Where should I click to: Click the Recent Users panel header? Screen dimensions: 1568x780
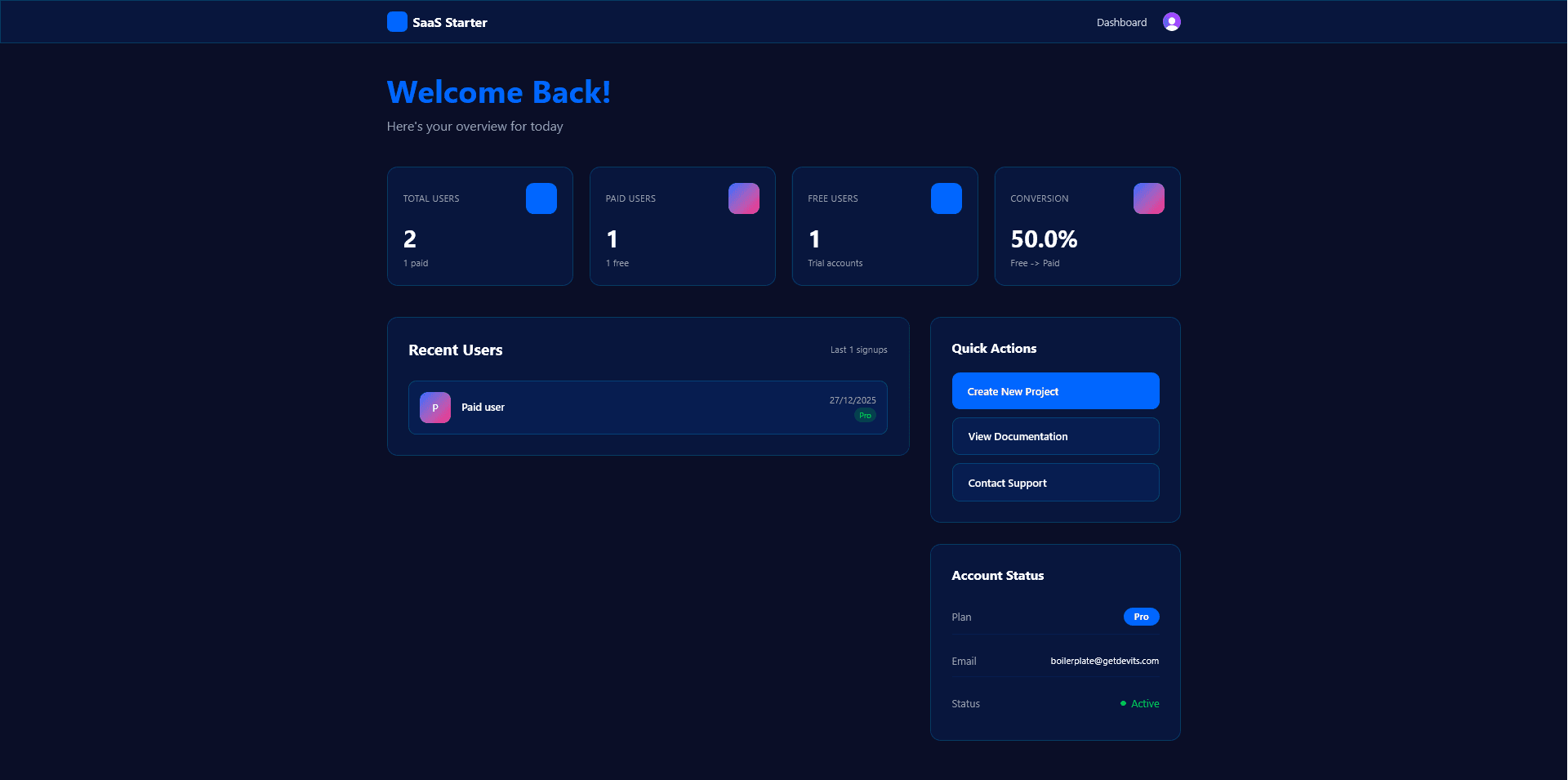(x=455, y=350)
